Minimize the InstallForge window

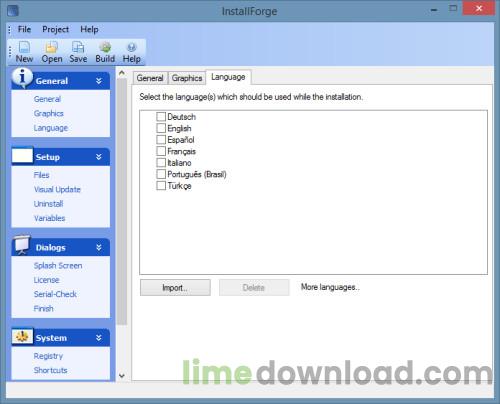click(434, 10)
